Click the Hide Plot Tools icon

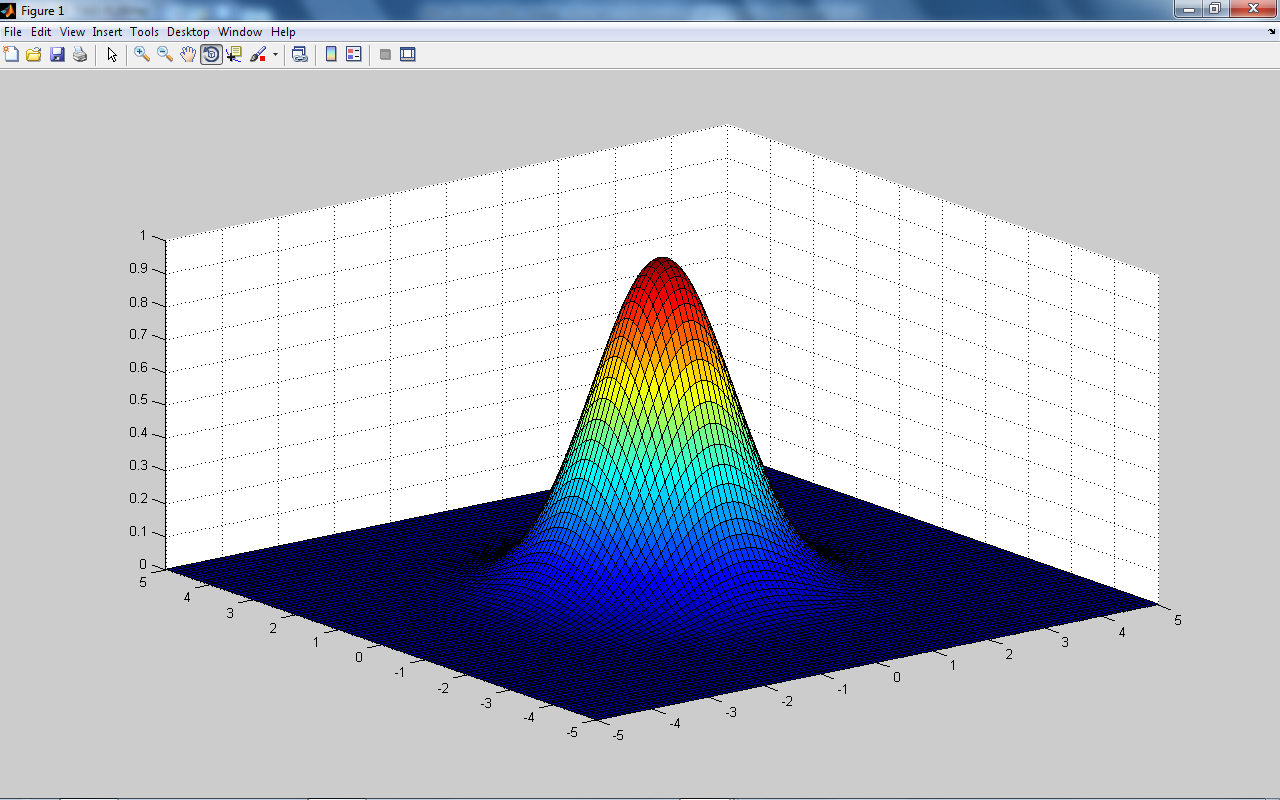click(385, 54)
